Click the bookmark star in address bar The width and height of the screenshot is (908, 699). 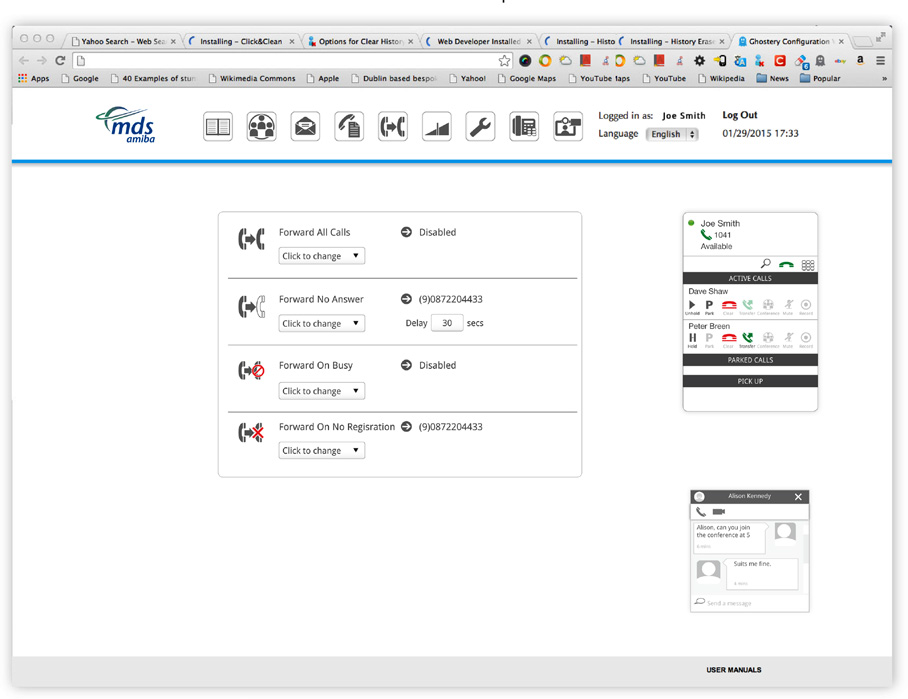tap(504, 60)
